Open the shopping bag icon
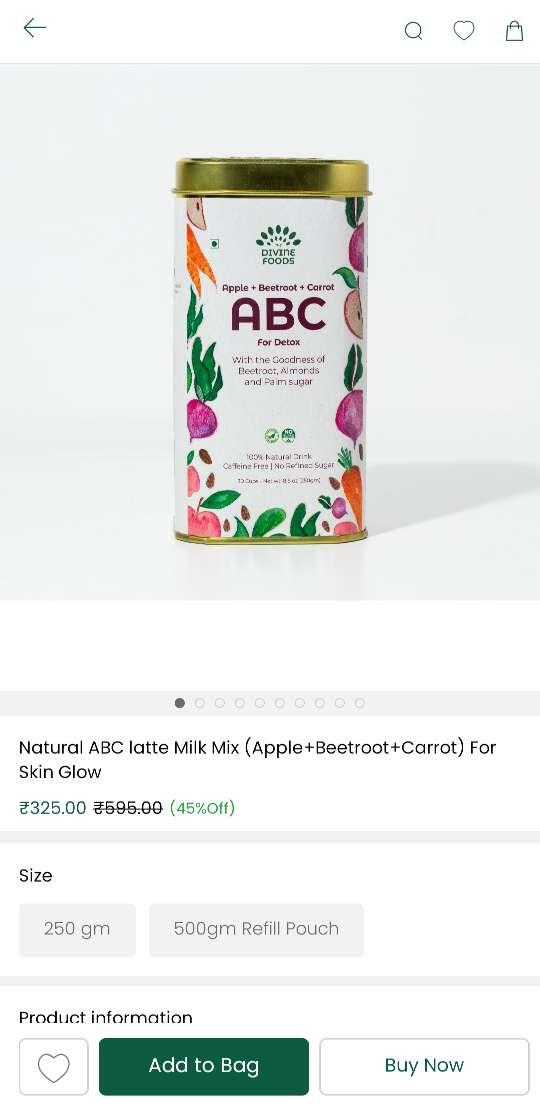Viewport: 540px width, 1110px height. [x=515, y=30]
